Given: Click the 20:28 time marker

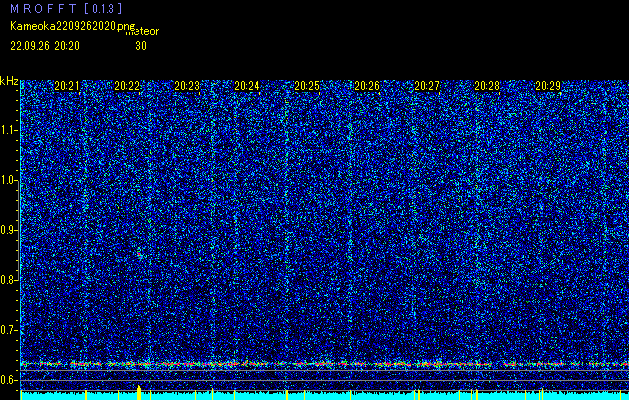Looking at the screenshot, I should [487, 86].
